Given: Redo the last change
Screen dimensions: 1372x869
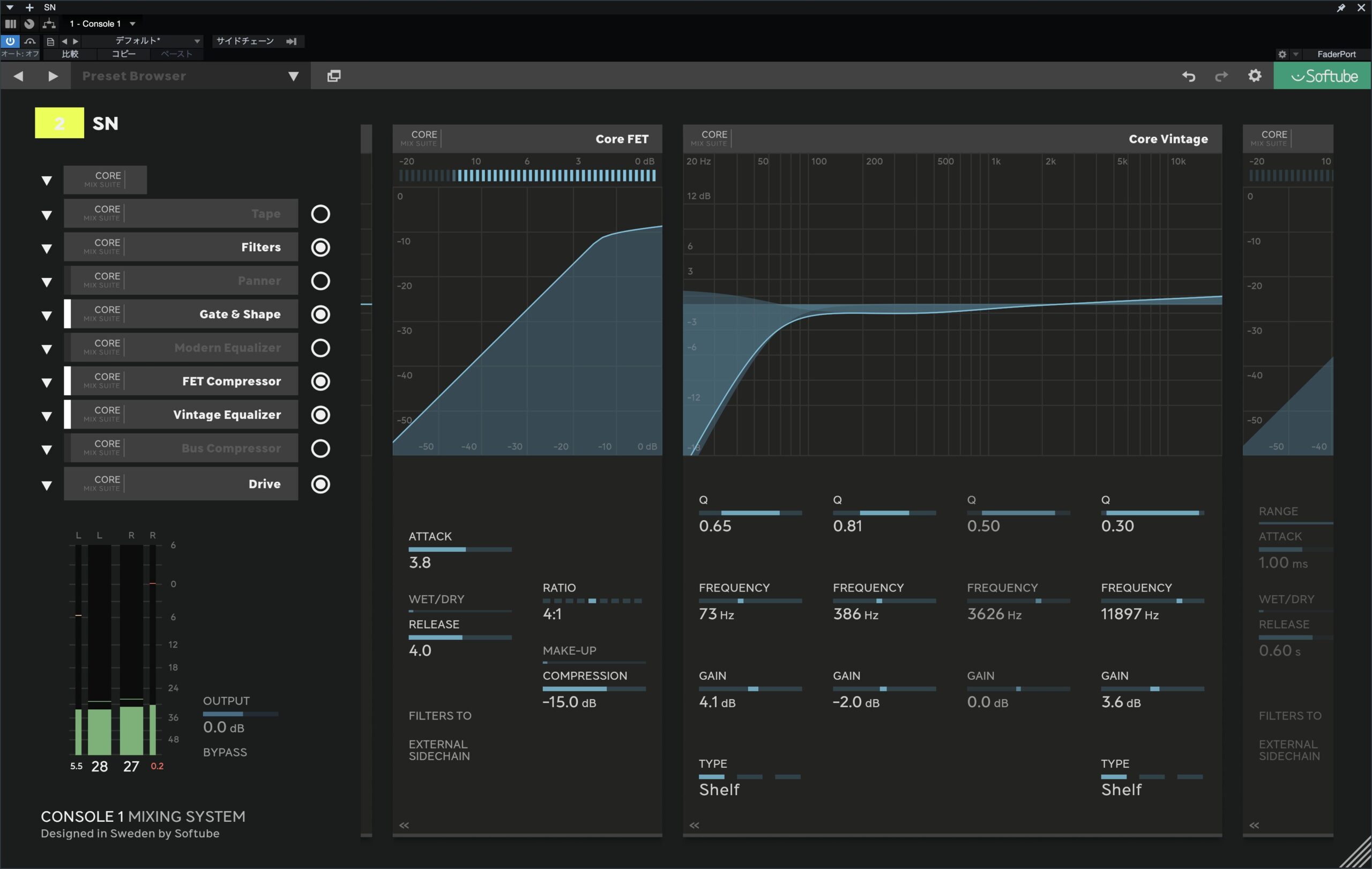Looking at the screenshot, I should [x=1221, y=76].
